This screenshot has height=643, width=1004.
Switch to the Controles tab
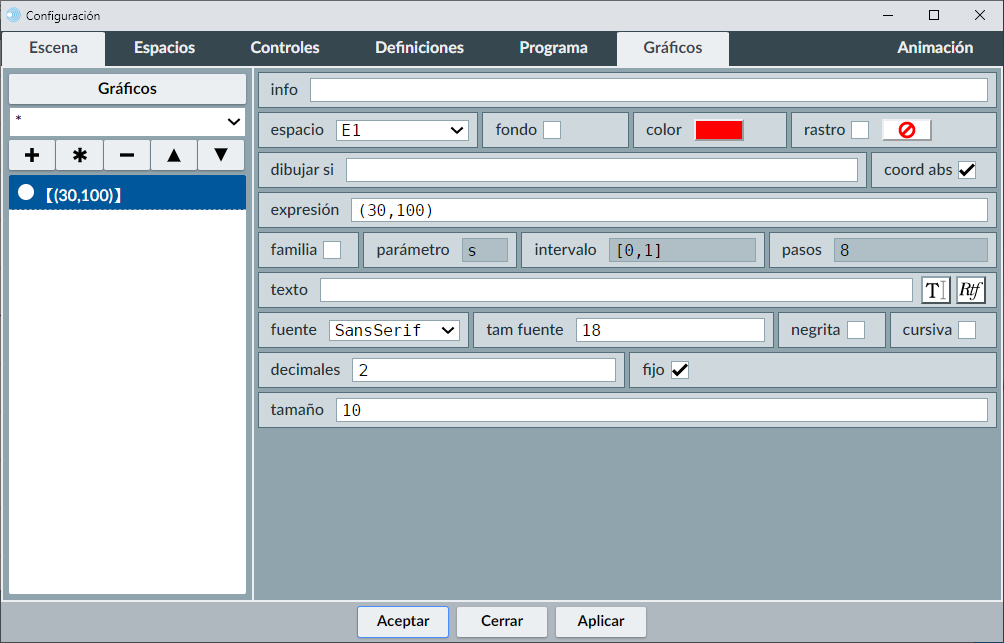coord(284,48)
